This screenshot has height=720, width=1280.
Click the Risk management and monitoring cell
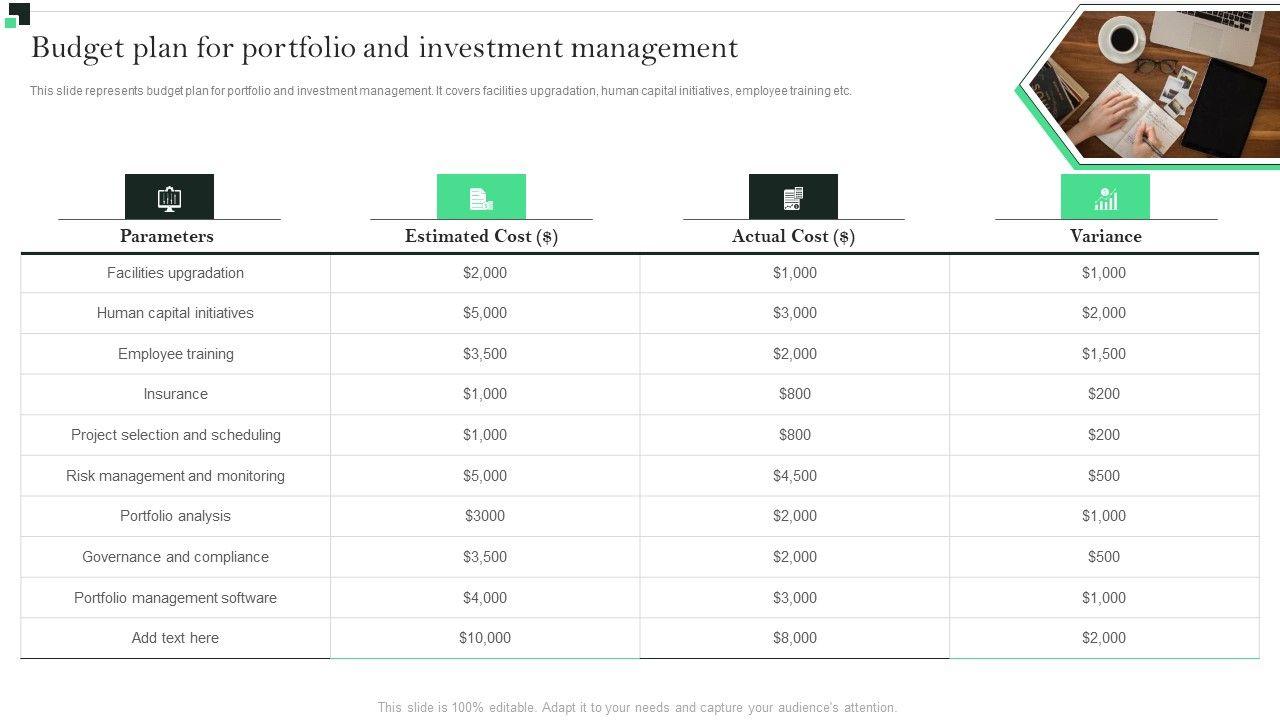click(175, 476)
